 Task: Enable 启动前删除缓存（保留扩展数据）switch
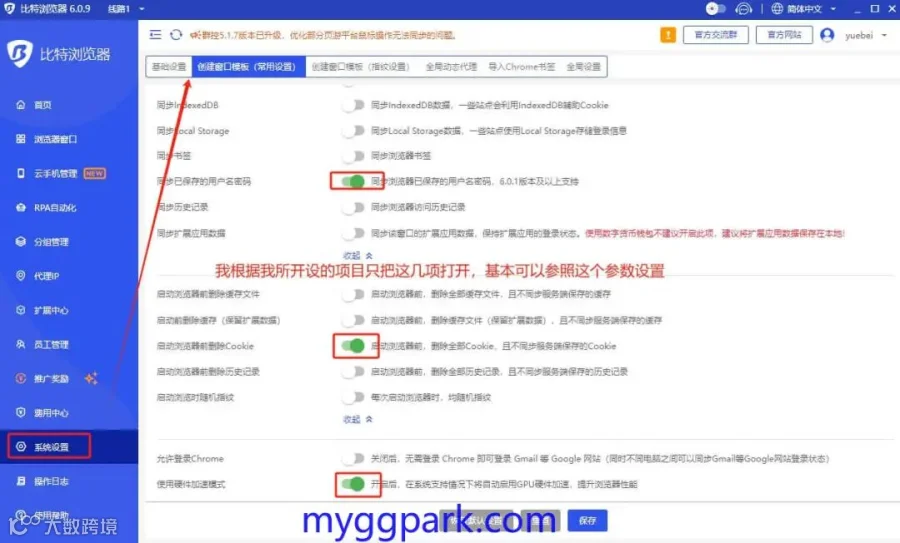[x=353, y=320]
